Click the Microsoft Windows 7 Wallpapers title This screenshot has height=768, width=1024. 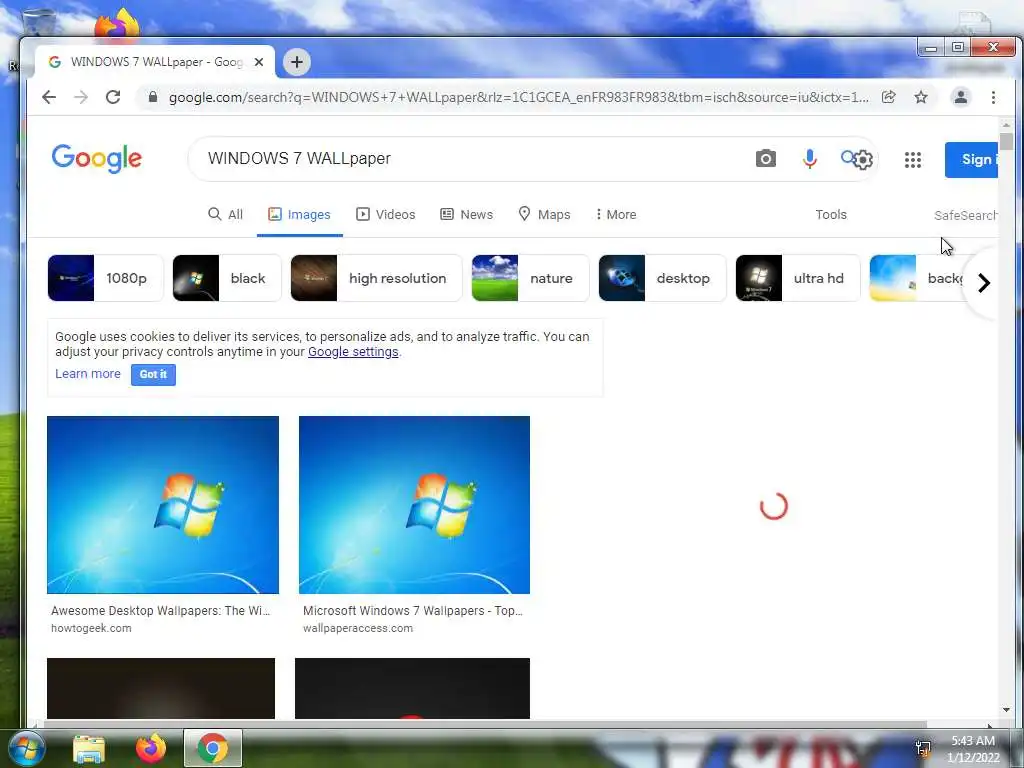click(413, 611)
